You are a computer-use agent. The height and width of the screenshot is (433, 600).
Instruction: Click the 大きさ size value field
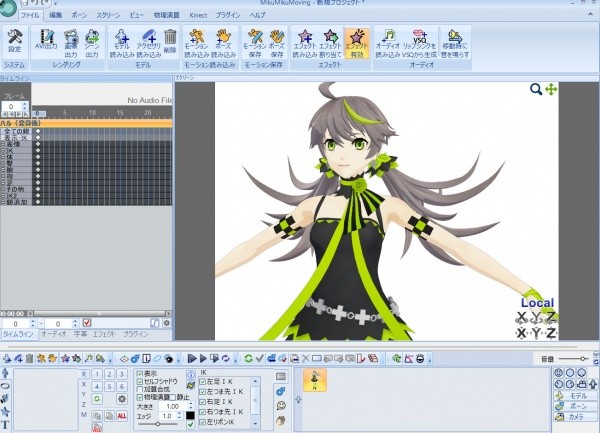(x=173, y=406)
